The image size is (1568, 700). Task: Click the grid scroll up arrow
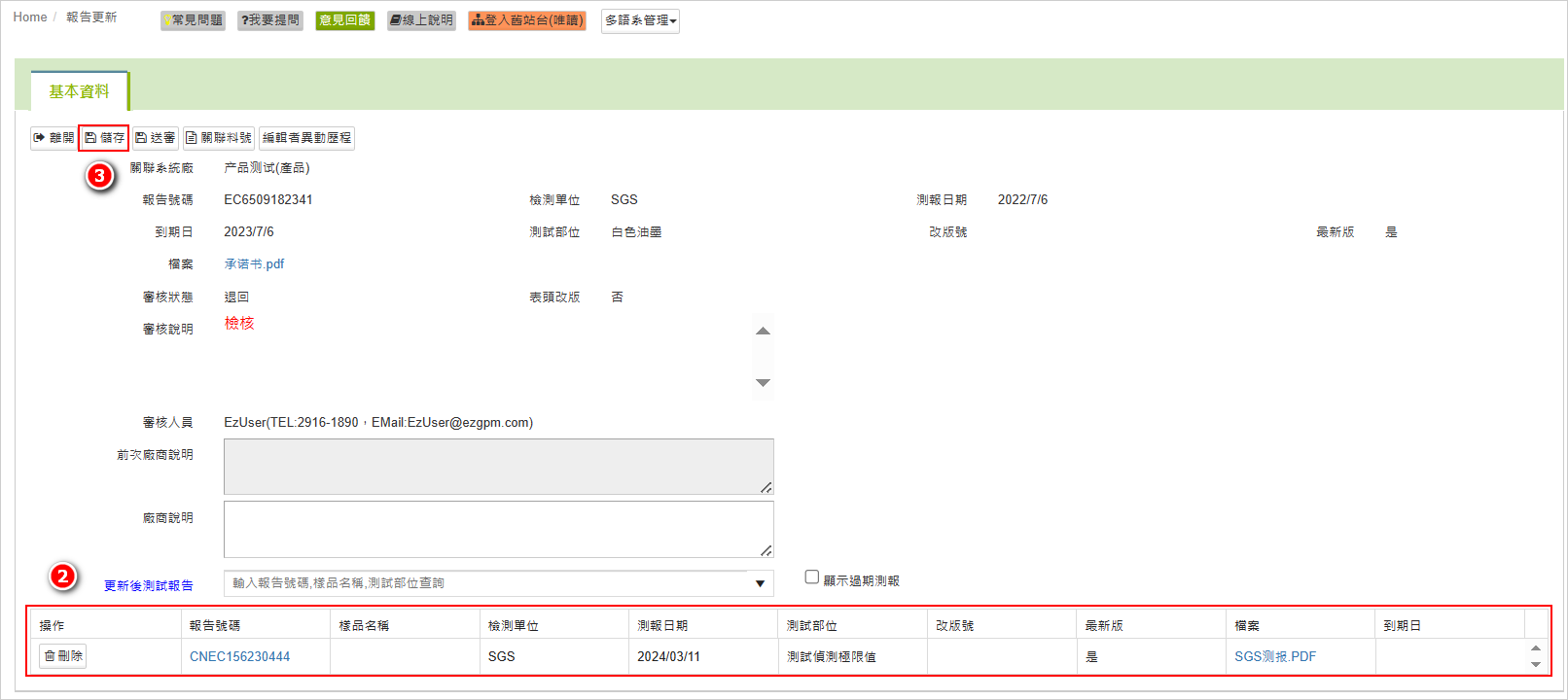point(1536,648)
